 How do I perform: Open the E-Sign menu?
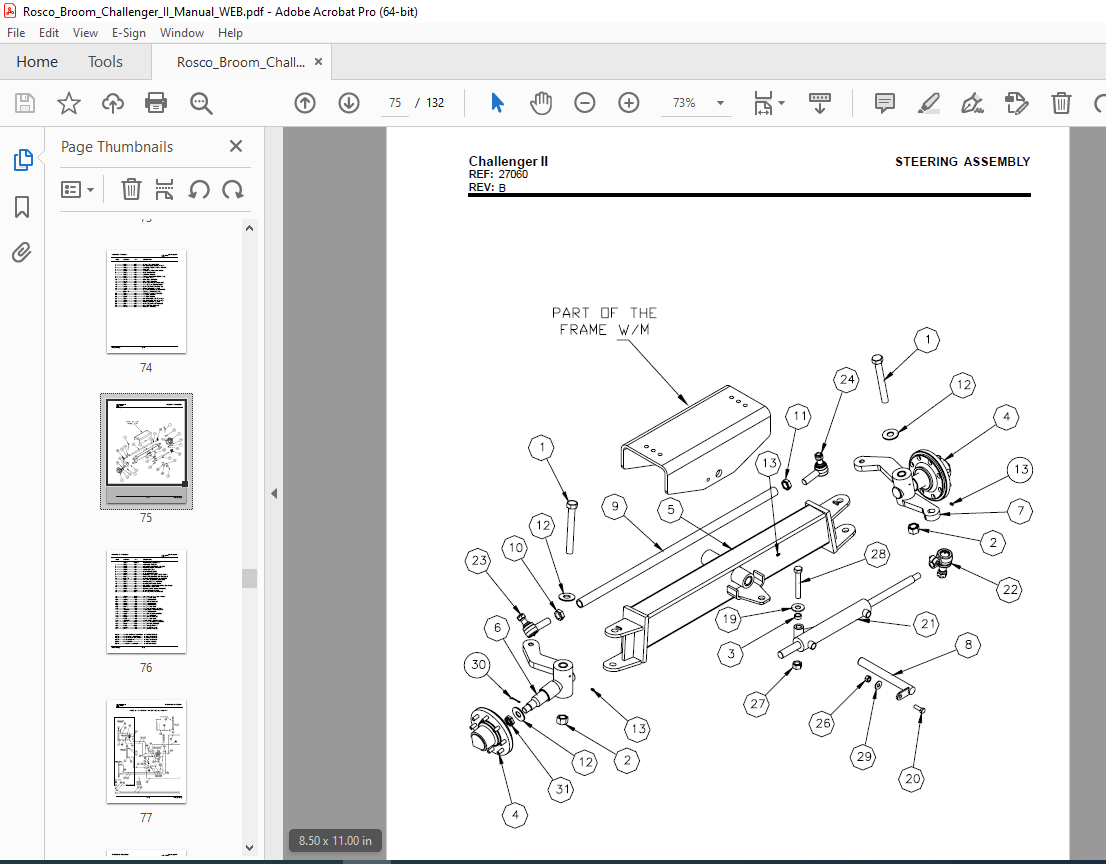[128, 32]
